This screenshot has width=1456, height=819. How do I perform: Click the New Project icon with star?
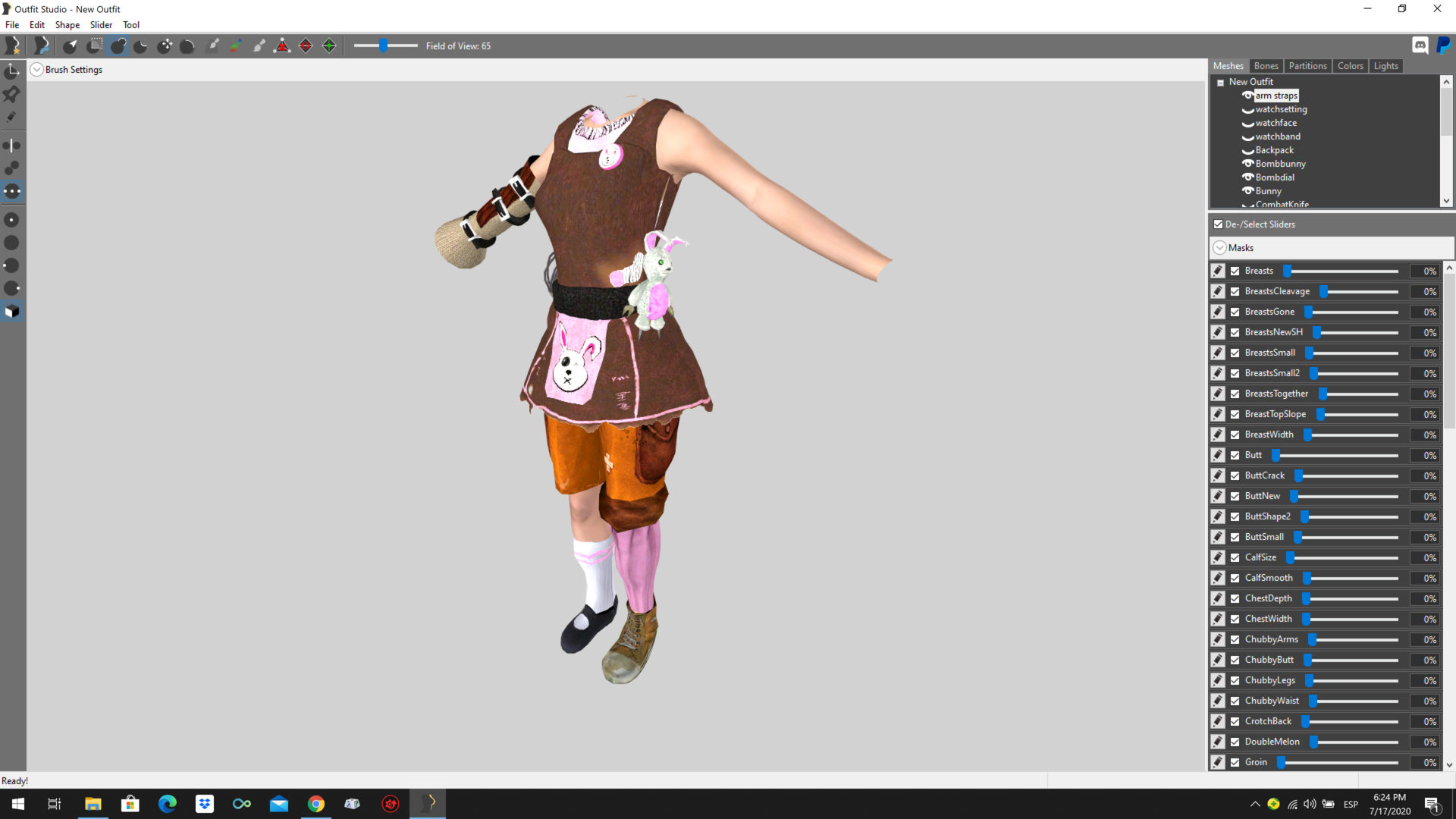click(12, 46)
